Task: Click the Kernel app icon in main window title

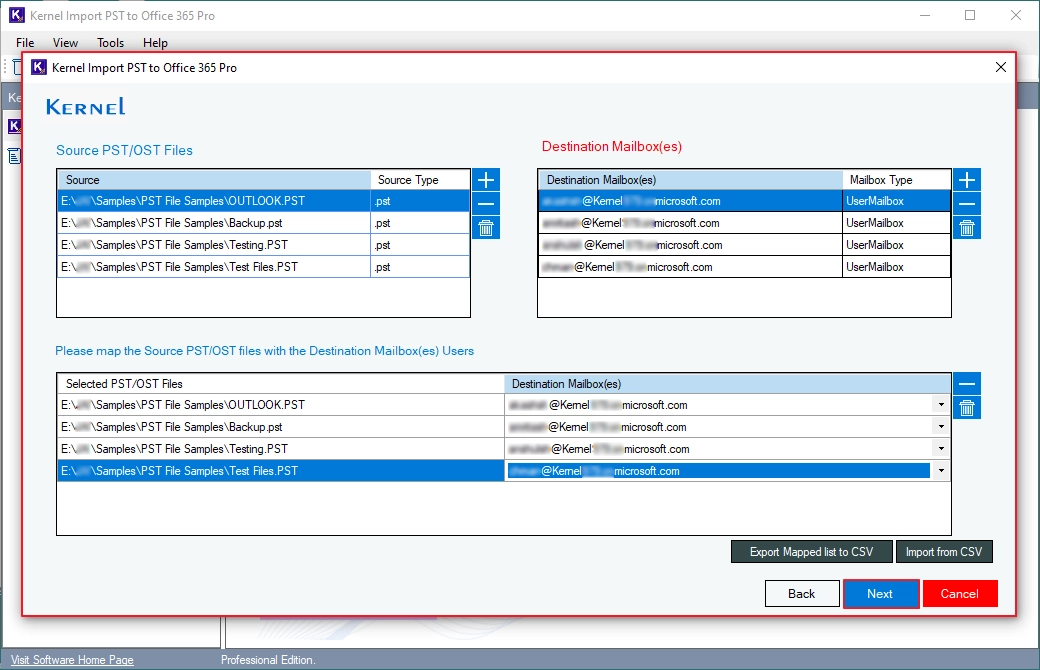Action: tap(17, 15)
